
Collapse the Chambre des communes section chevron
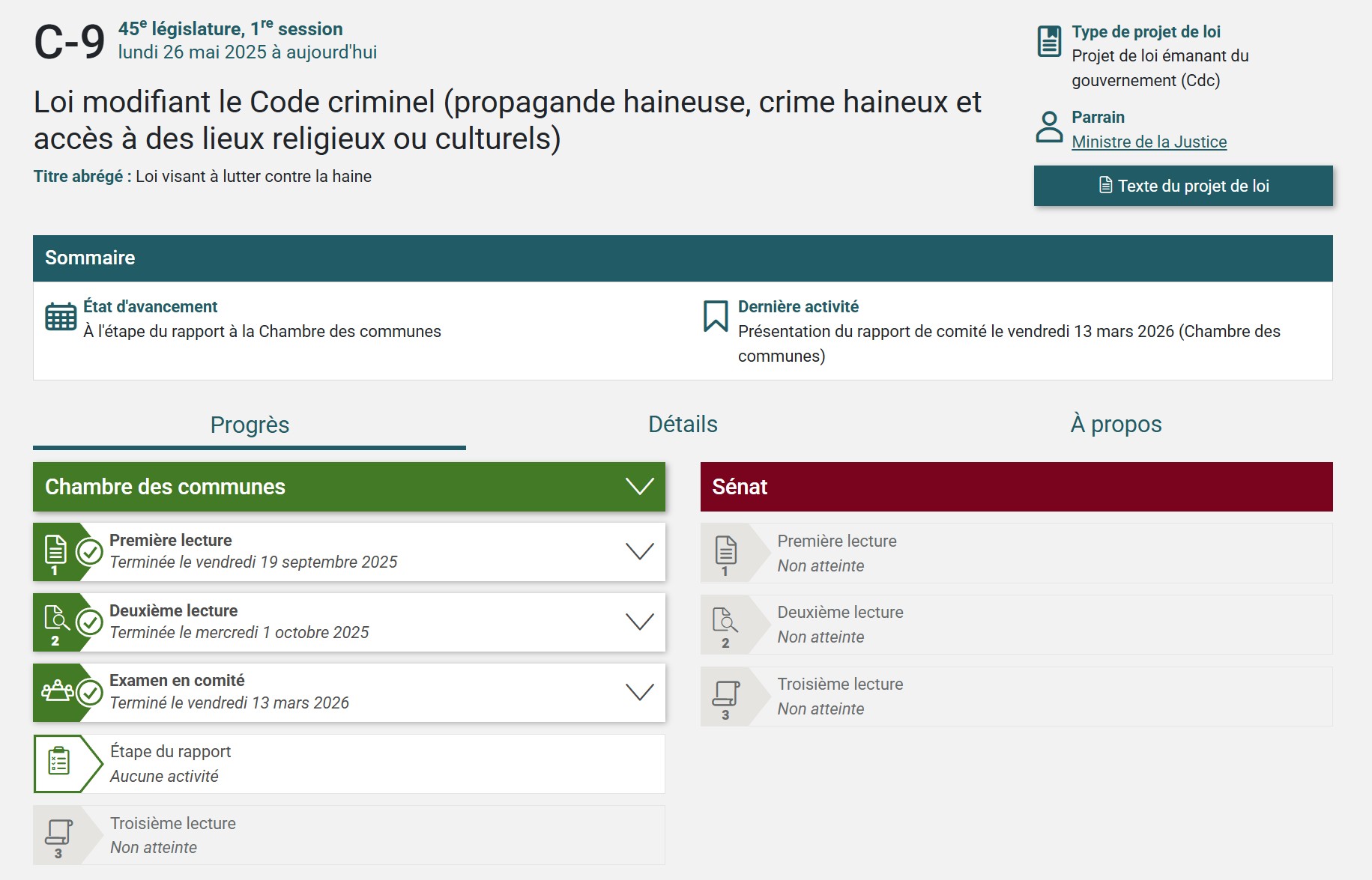(x=639, y=487)
